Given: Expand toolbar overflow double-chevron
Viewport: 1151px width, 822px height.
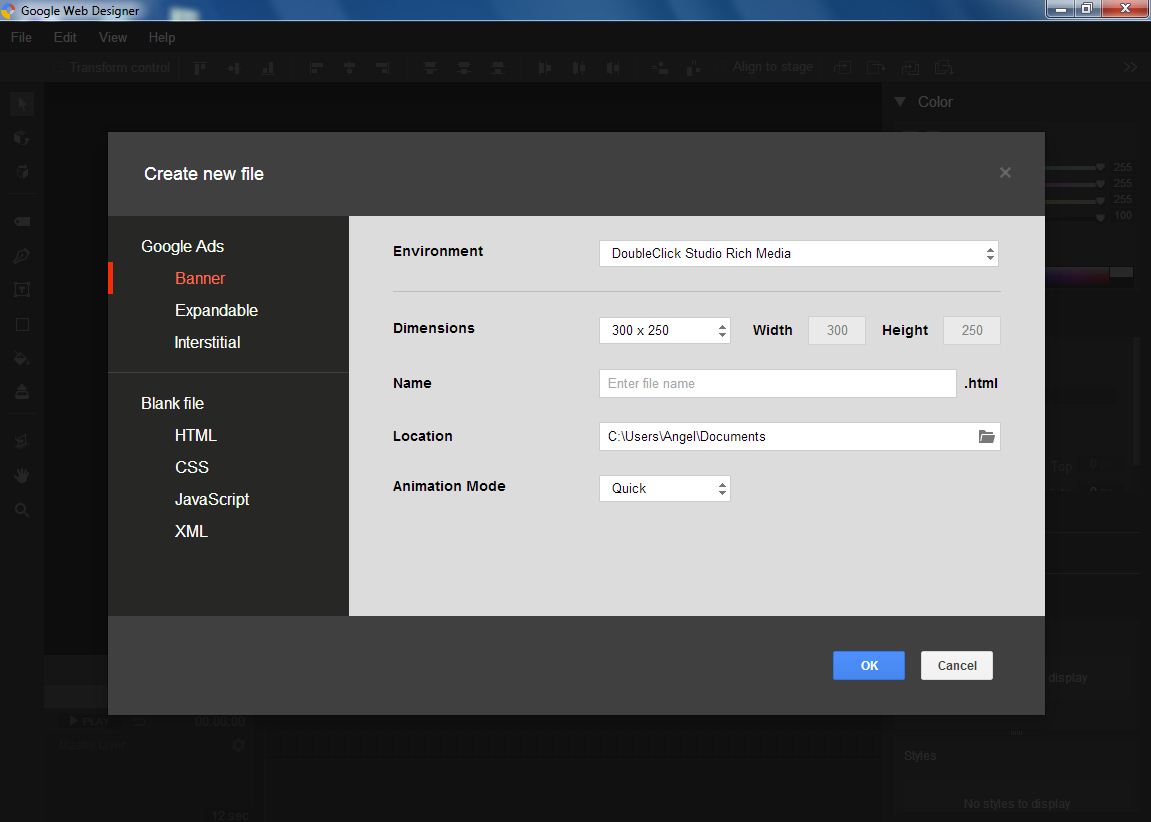Looking at the screenshot, I should tap(1130, 67).
